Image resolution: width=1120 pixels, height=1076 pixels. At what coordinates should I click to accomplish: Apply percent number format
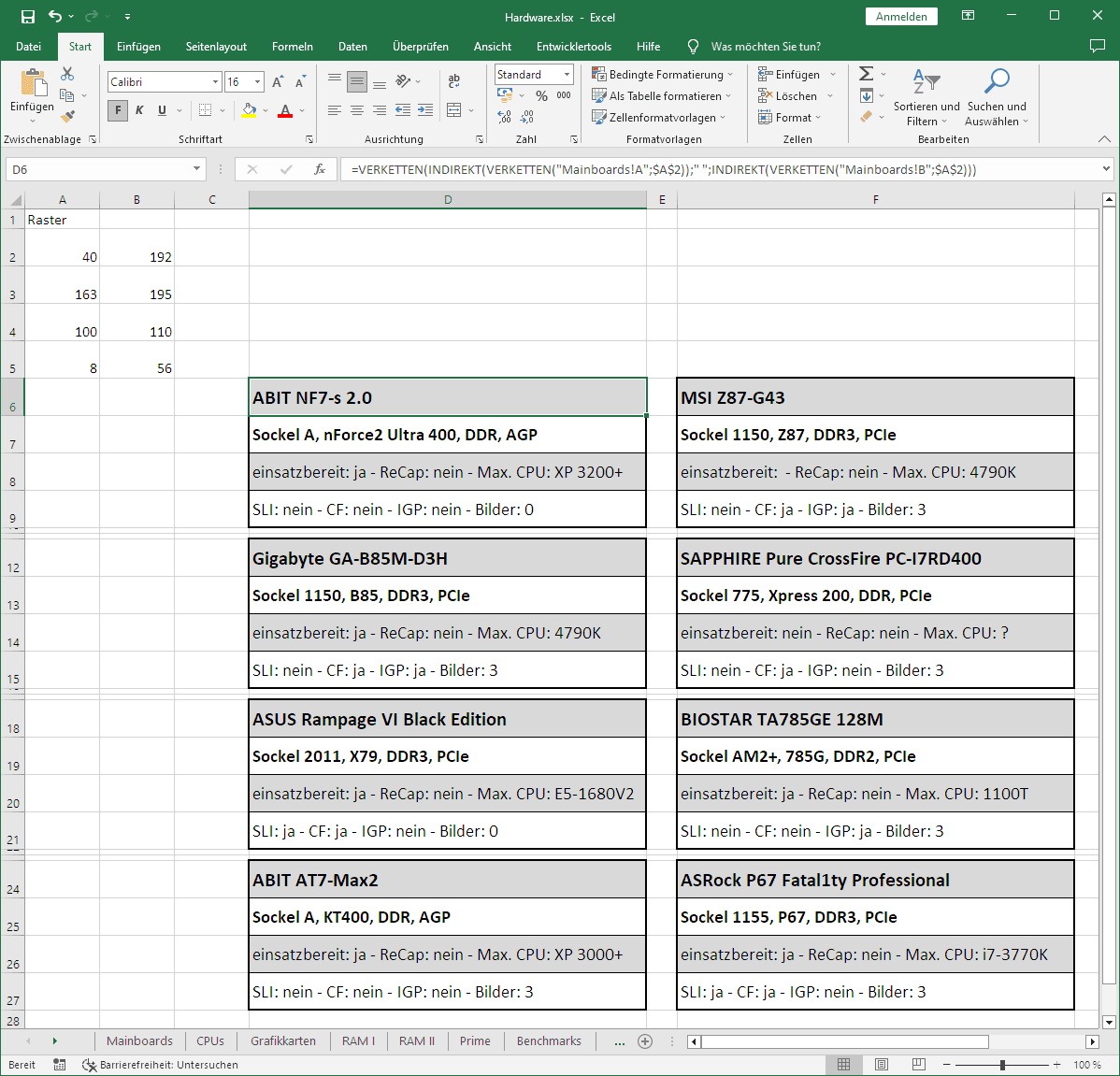(542, 95)
